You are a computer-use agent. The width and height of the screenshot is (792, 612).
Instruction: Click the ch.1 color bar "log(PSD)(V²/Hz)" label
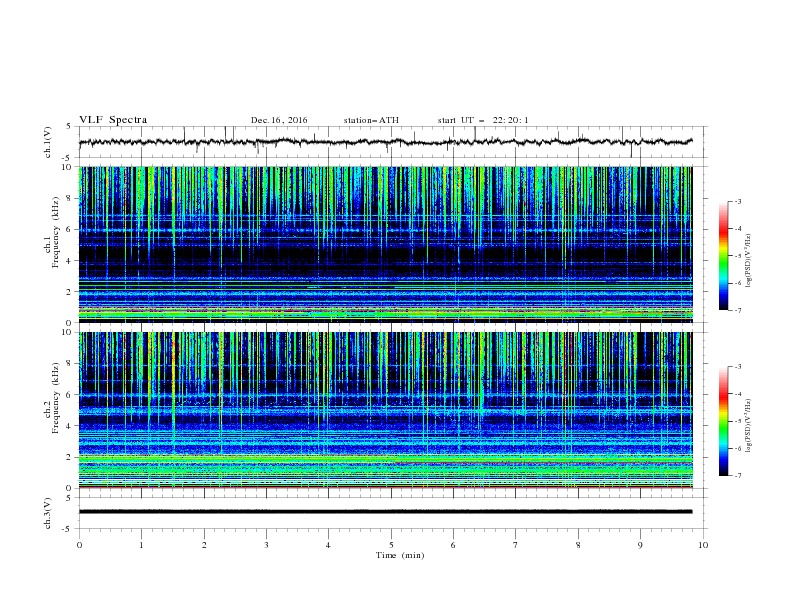[749, 261]
